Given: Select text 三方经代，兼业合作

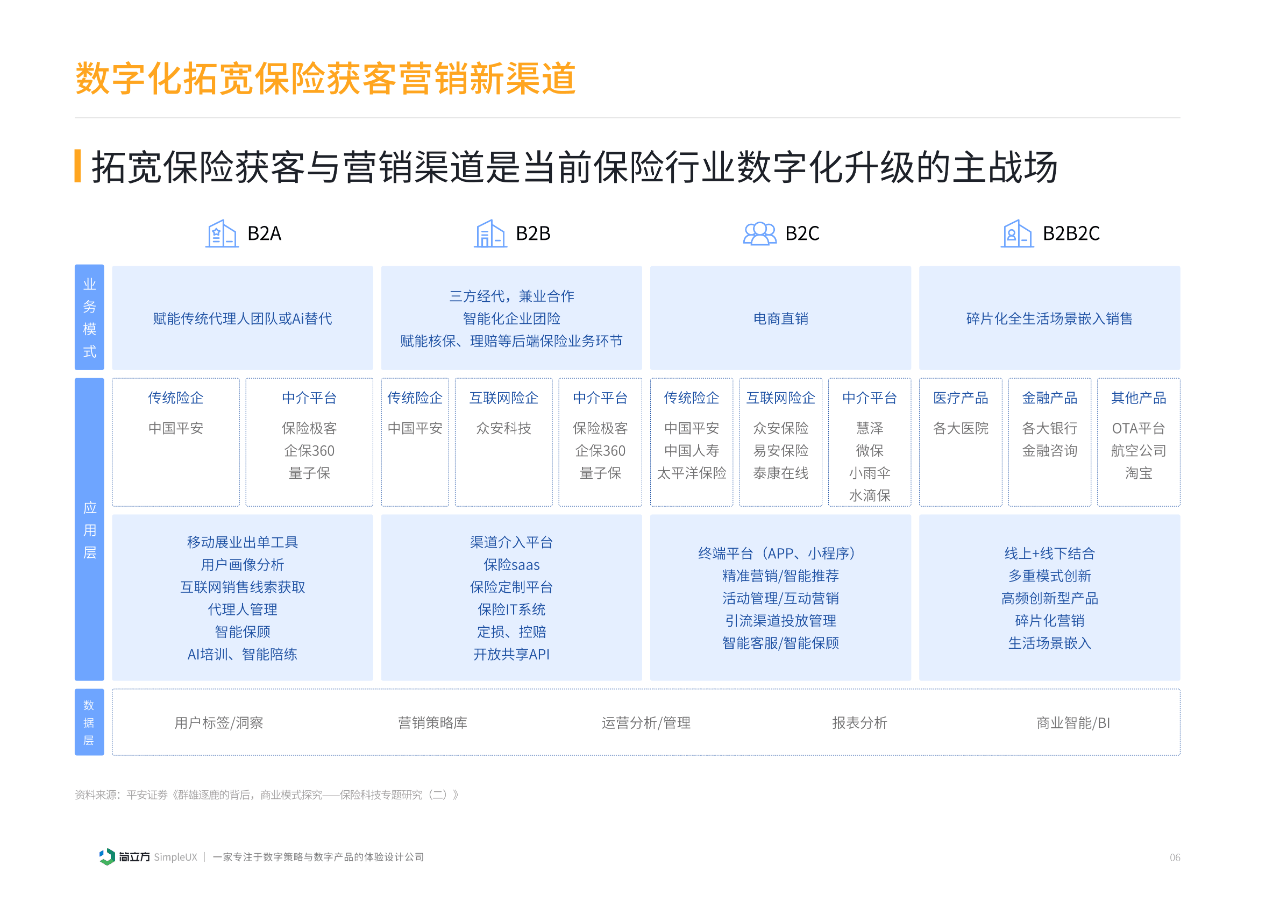Looking at the screenshot, I should point(511,297).
